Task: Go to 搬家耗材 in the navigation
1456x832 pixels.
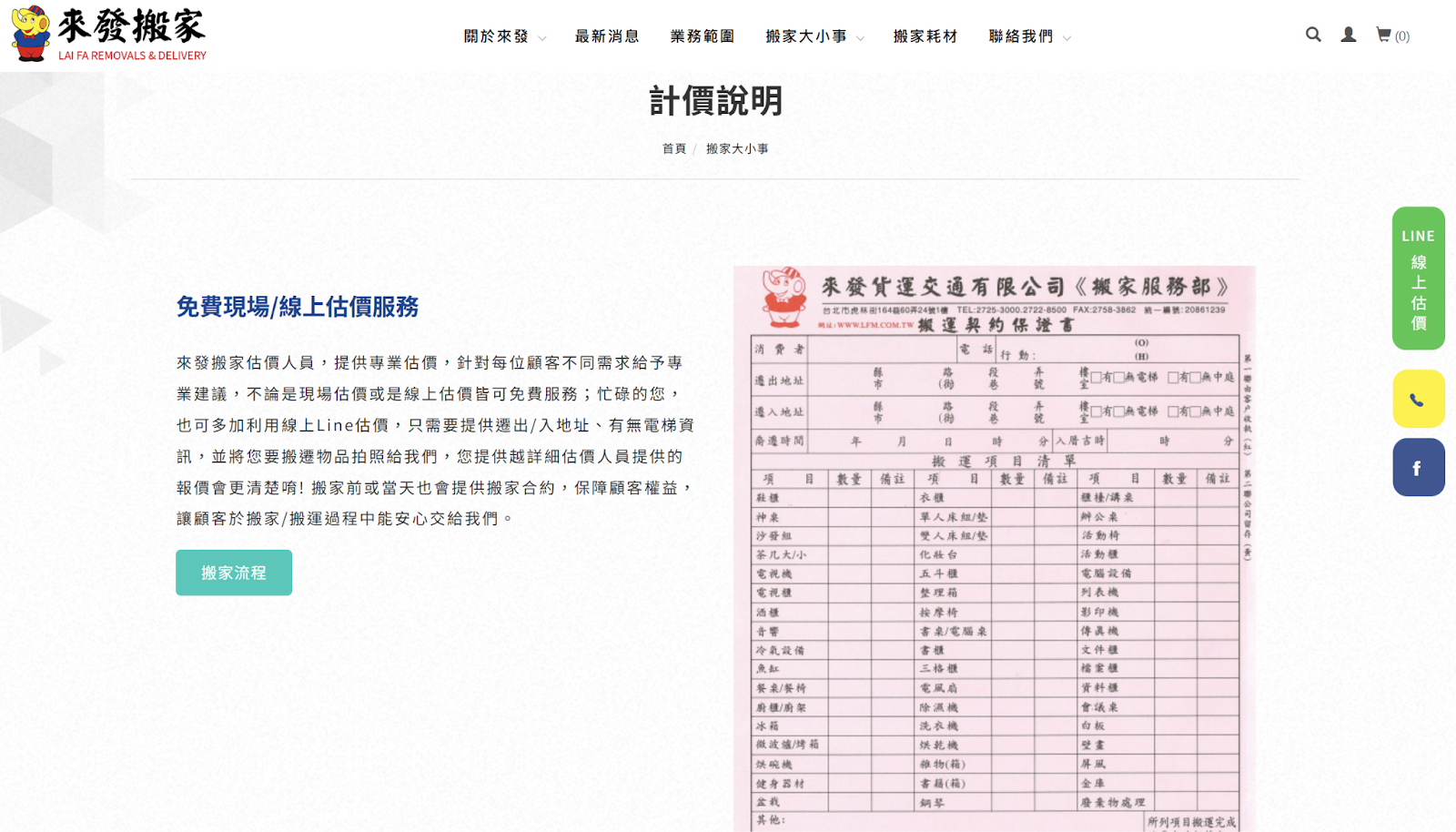Action: coord(925,36)
